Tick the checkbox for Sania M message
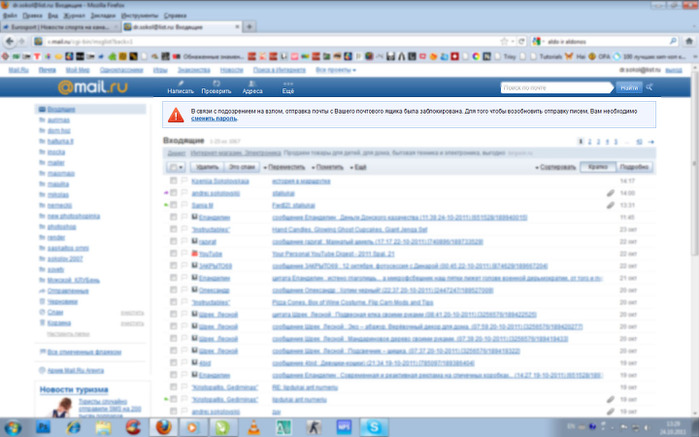Screen dimensions: 699x437 [x=173, y=205]
